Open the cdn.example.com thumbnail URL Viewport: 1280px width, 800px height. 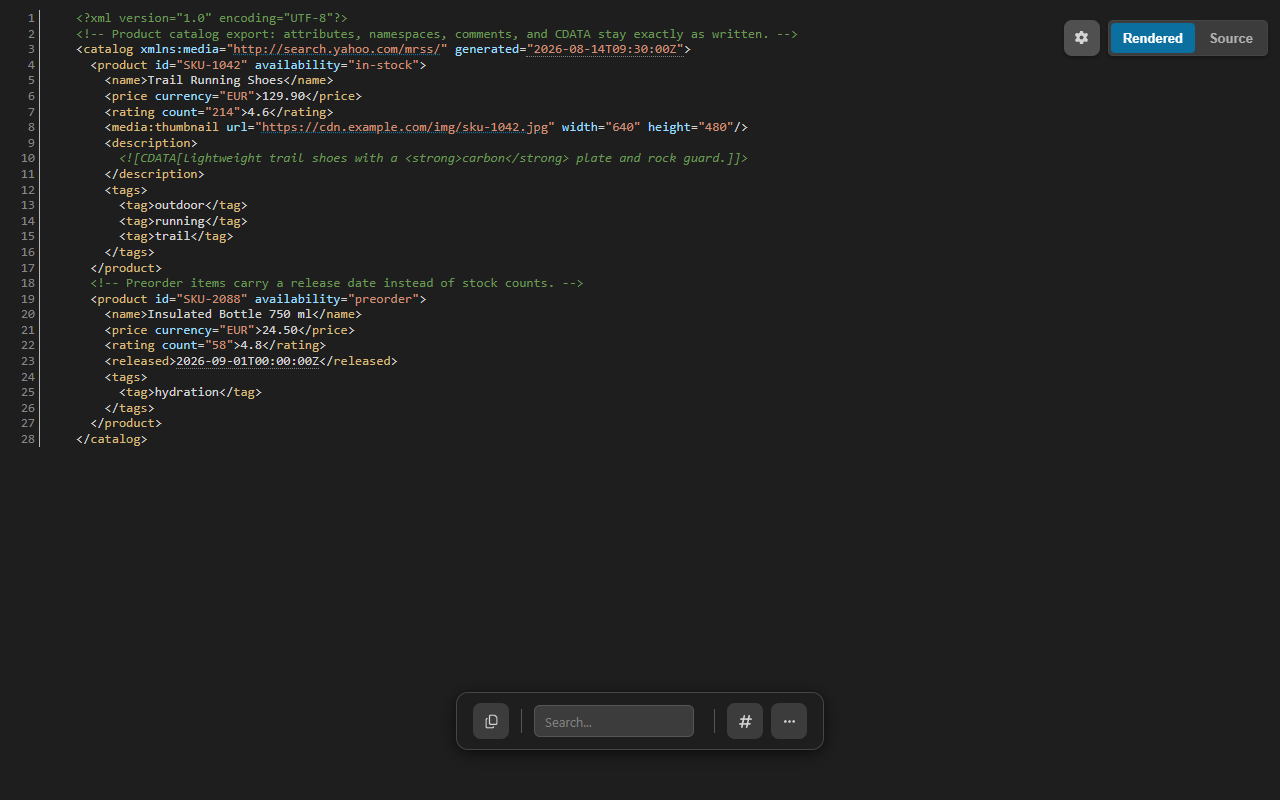tap(404, 127)
